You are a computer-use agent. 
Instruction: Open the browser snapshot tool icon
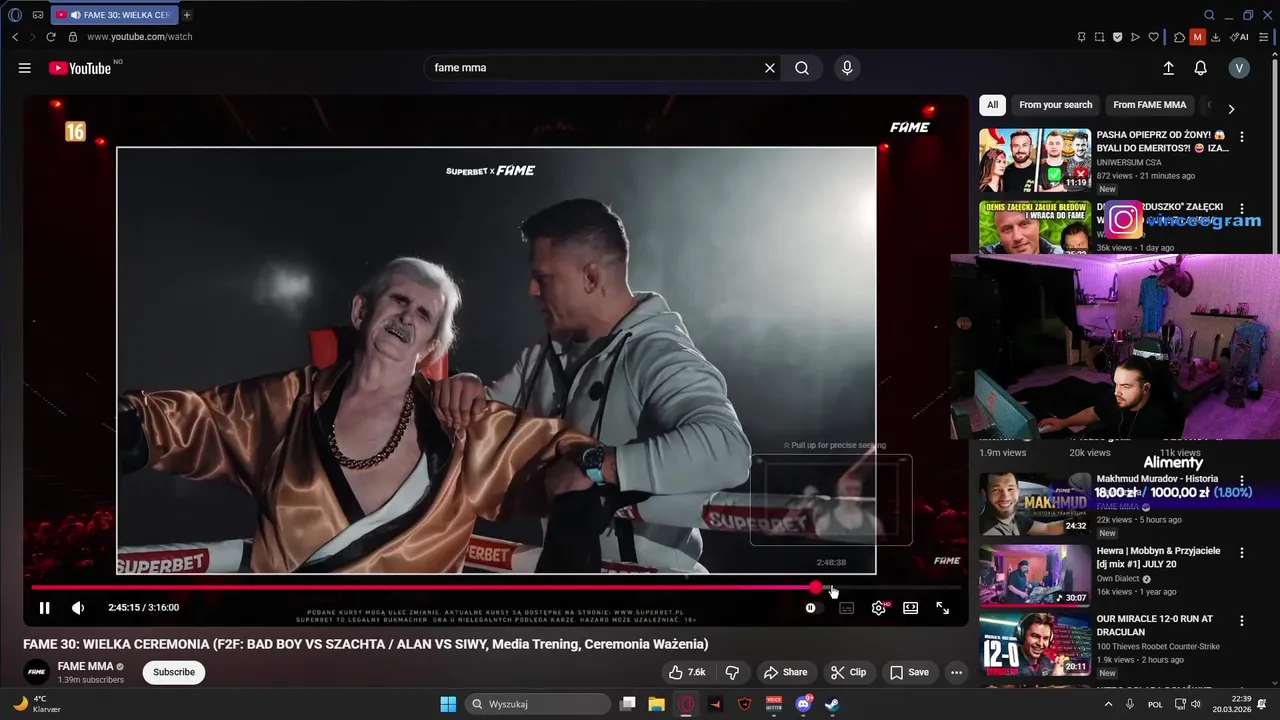tap(1099, 37)
